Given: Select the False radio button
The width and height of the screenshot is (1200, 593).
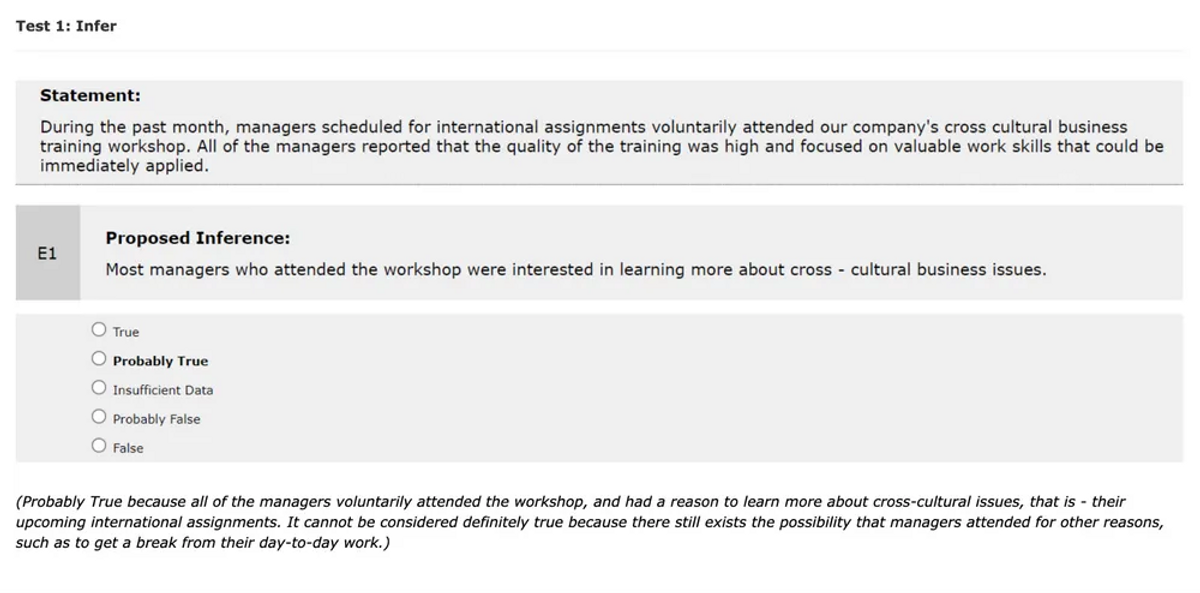Looking at the screenshot, I should pos(98,445).
